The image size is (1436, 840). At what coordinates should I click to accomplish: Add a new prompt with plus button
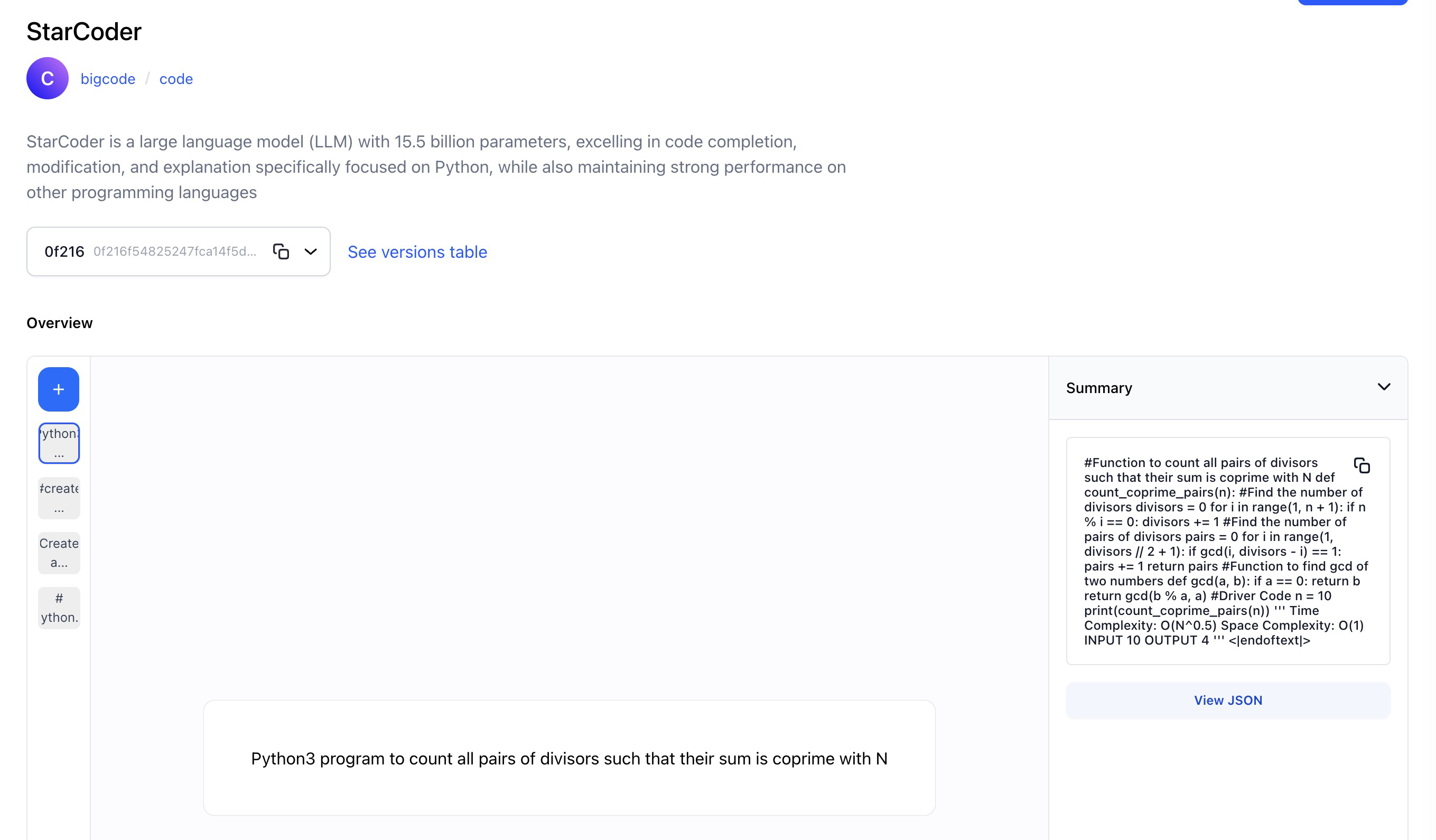[x=59, y=389]
